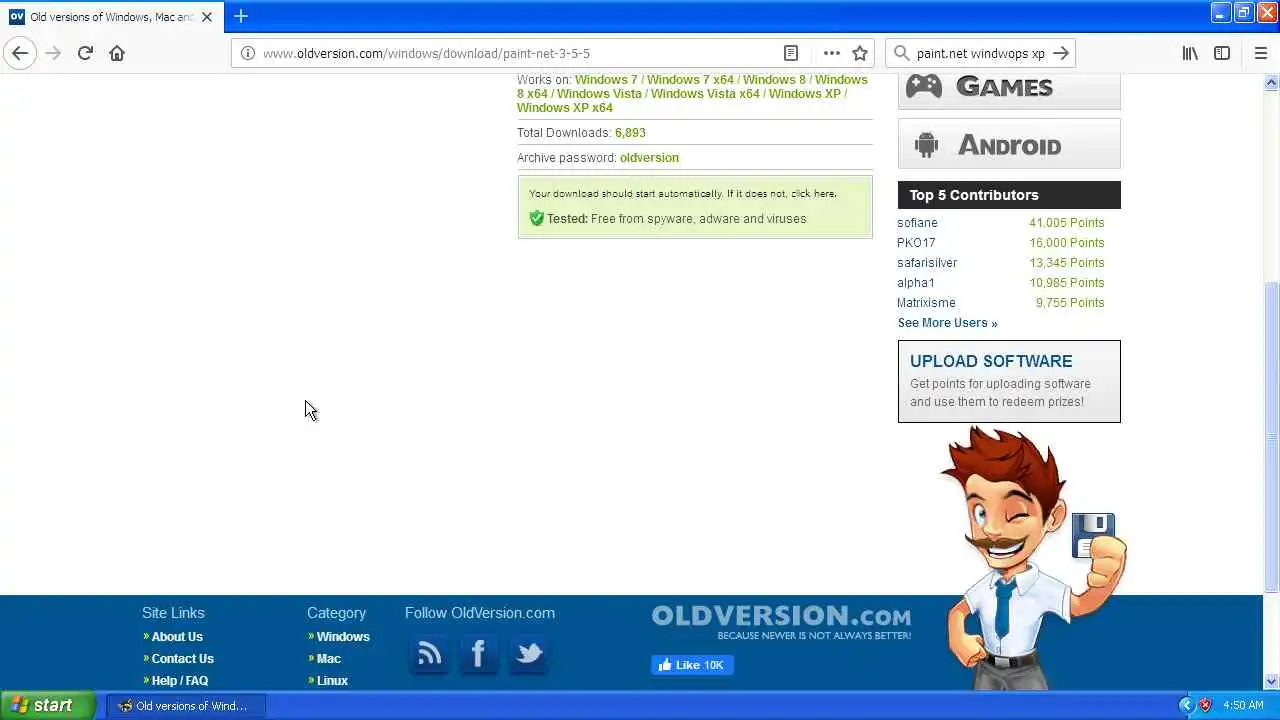Click the 'click here' download link
The image size is (1280, 720).
pos(813,194)
